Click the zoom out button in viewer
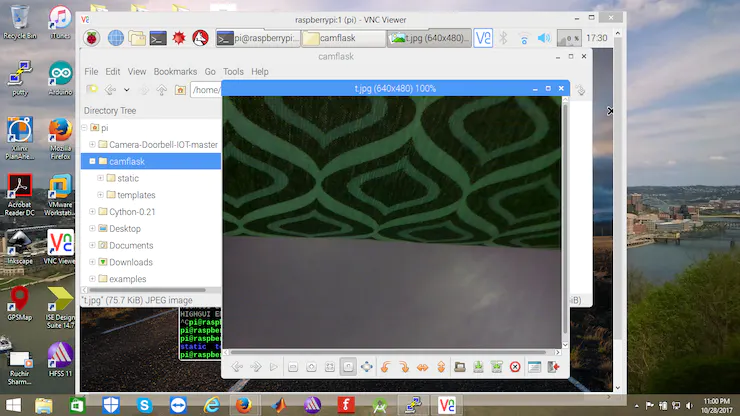The width and height of the screenshot is (740, 416). [x=293, y=367]
